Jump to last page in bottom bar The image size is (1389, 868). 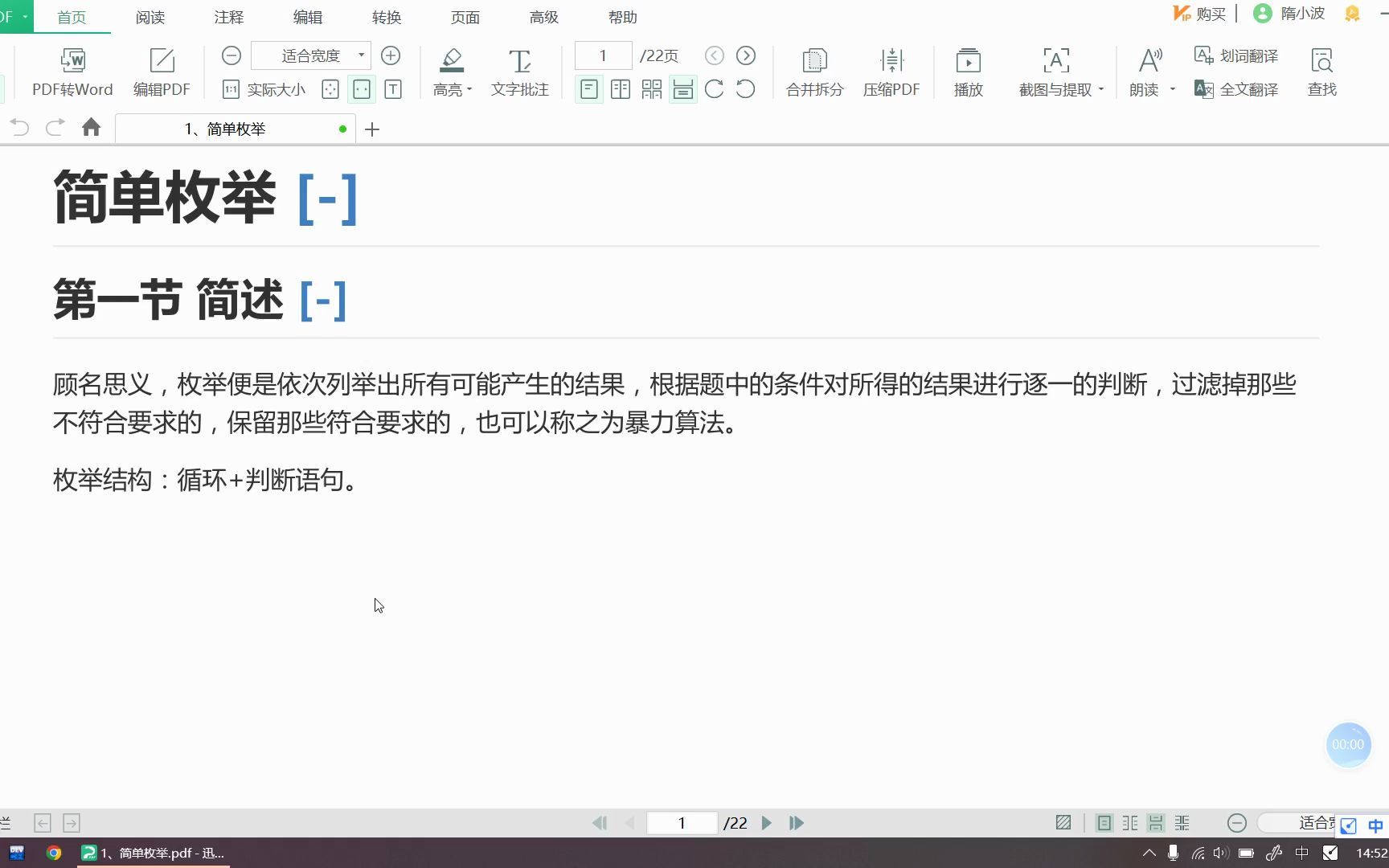point(797,823)
